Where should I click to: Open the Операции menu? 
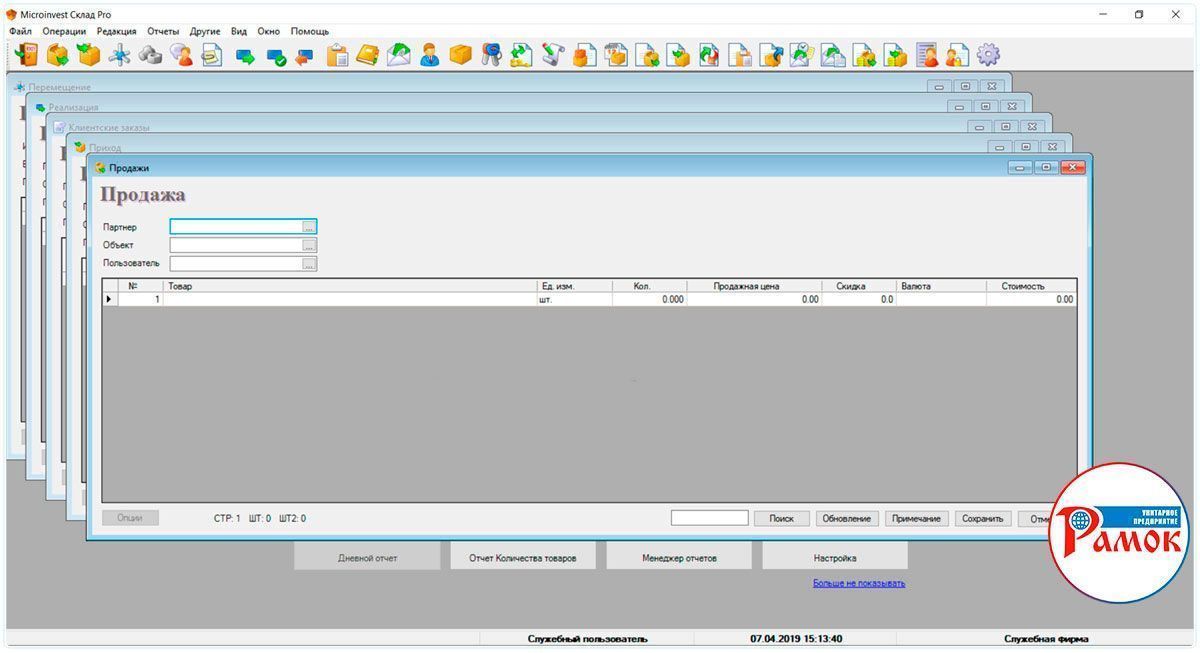pyautogui.click(x=64, y=31)
